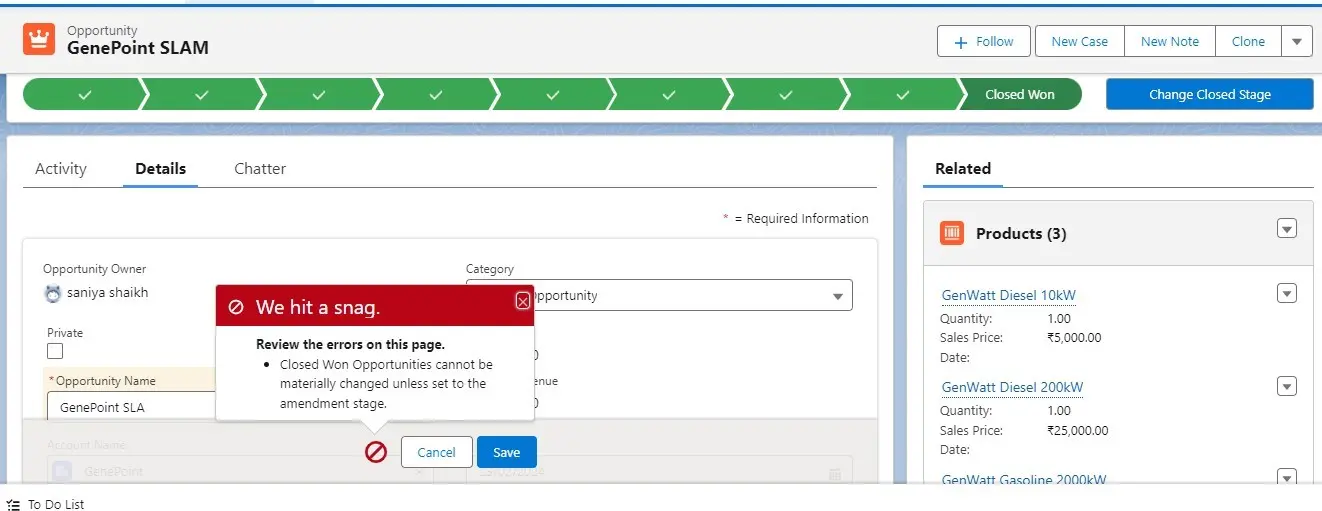The image size is (1322, 511).
Task: Open actions menu for GenWatt Diesel 10kW
Action: (1287, 293)
